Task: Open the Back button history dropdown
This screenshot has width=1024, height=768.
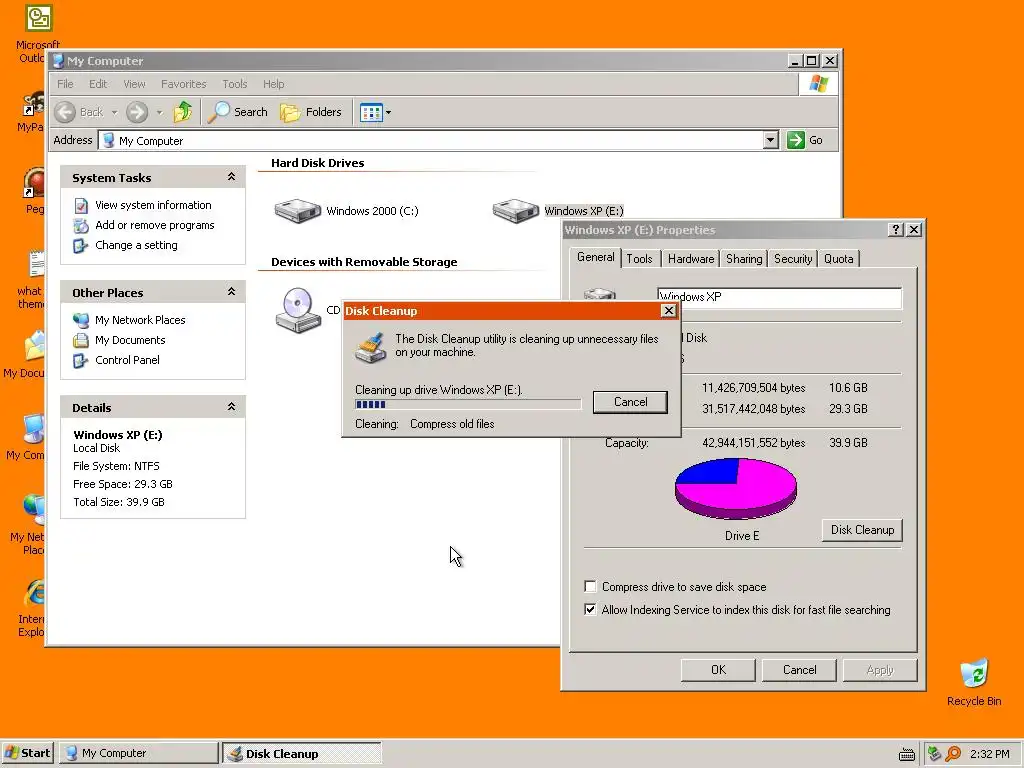Action: [114, 112]
